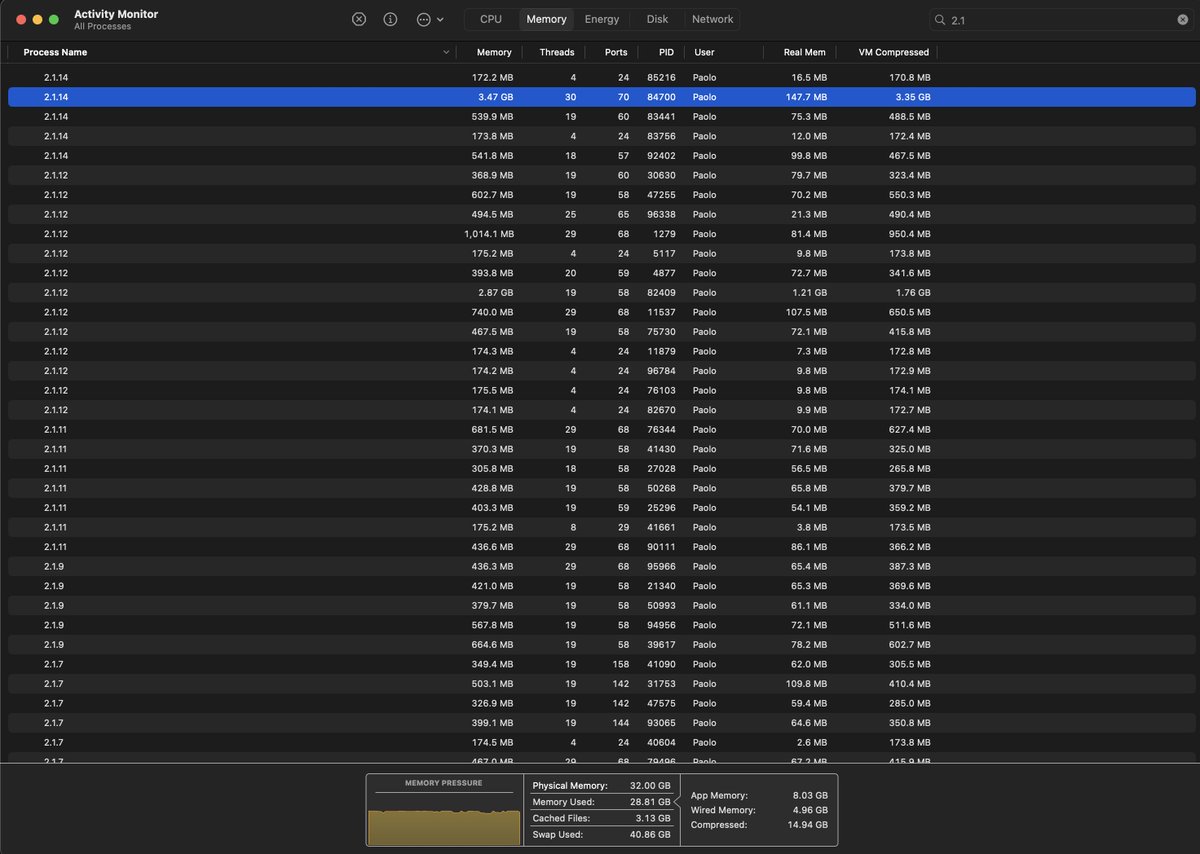The image size is (1200, 854).
Task: Select process row with PID 50268
Action: (x=602, y=488)
